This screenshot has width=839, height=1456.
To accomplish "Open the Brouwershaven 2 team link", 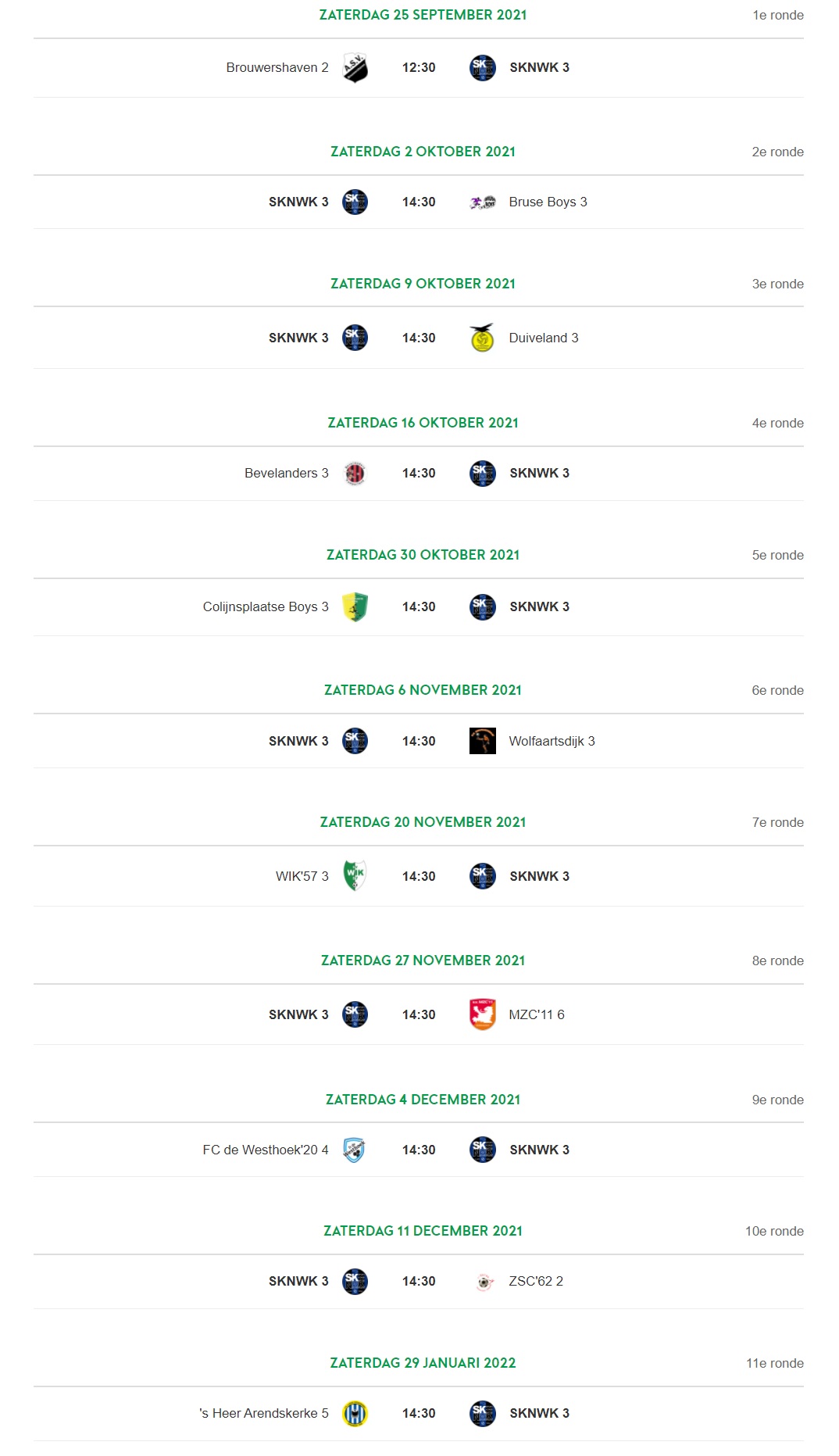I will pos(277,68).
